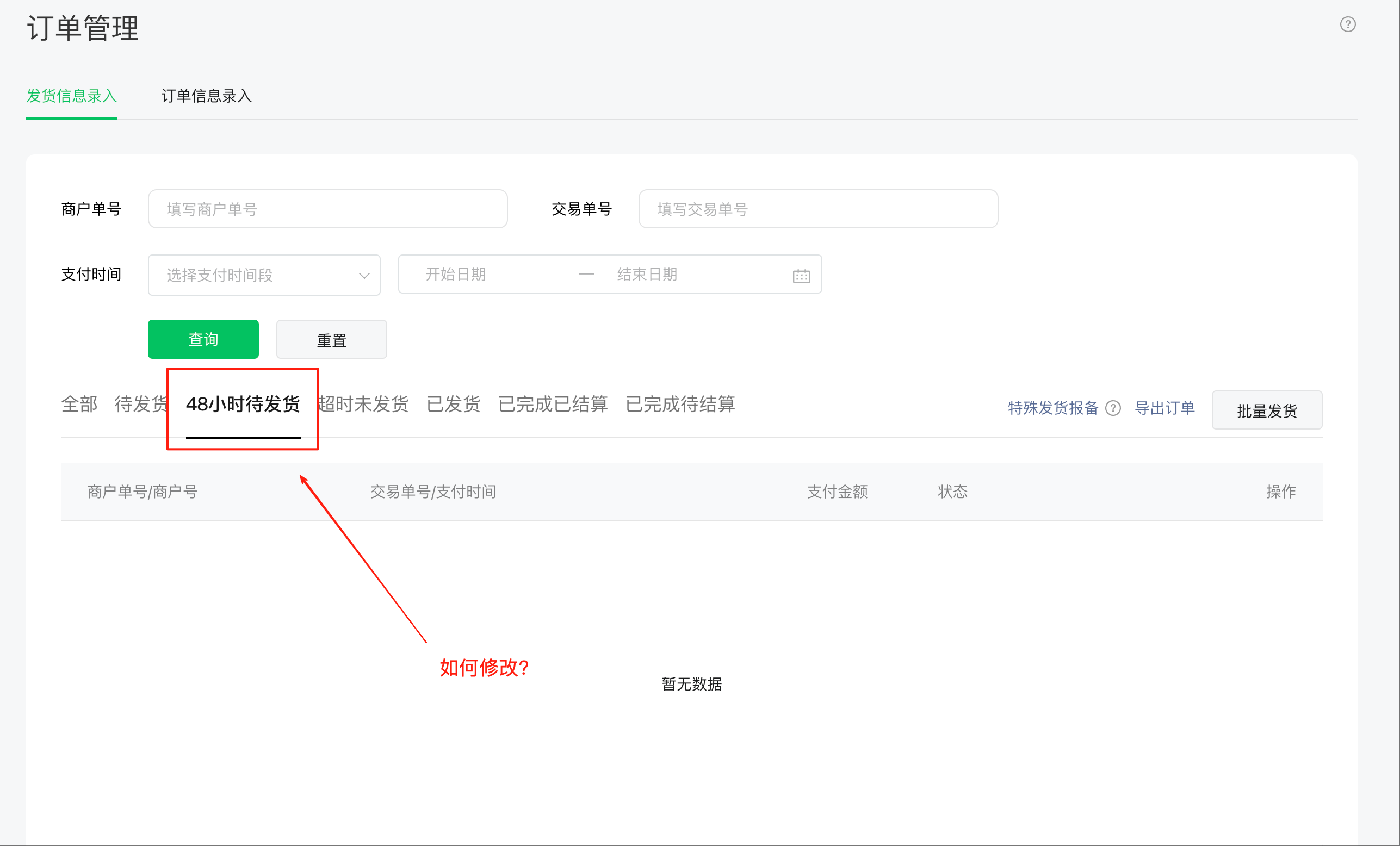View 超时未发货 orders tab
The width and height of the screenshot is (1400, 846).
tap(364, 405)
